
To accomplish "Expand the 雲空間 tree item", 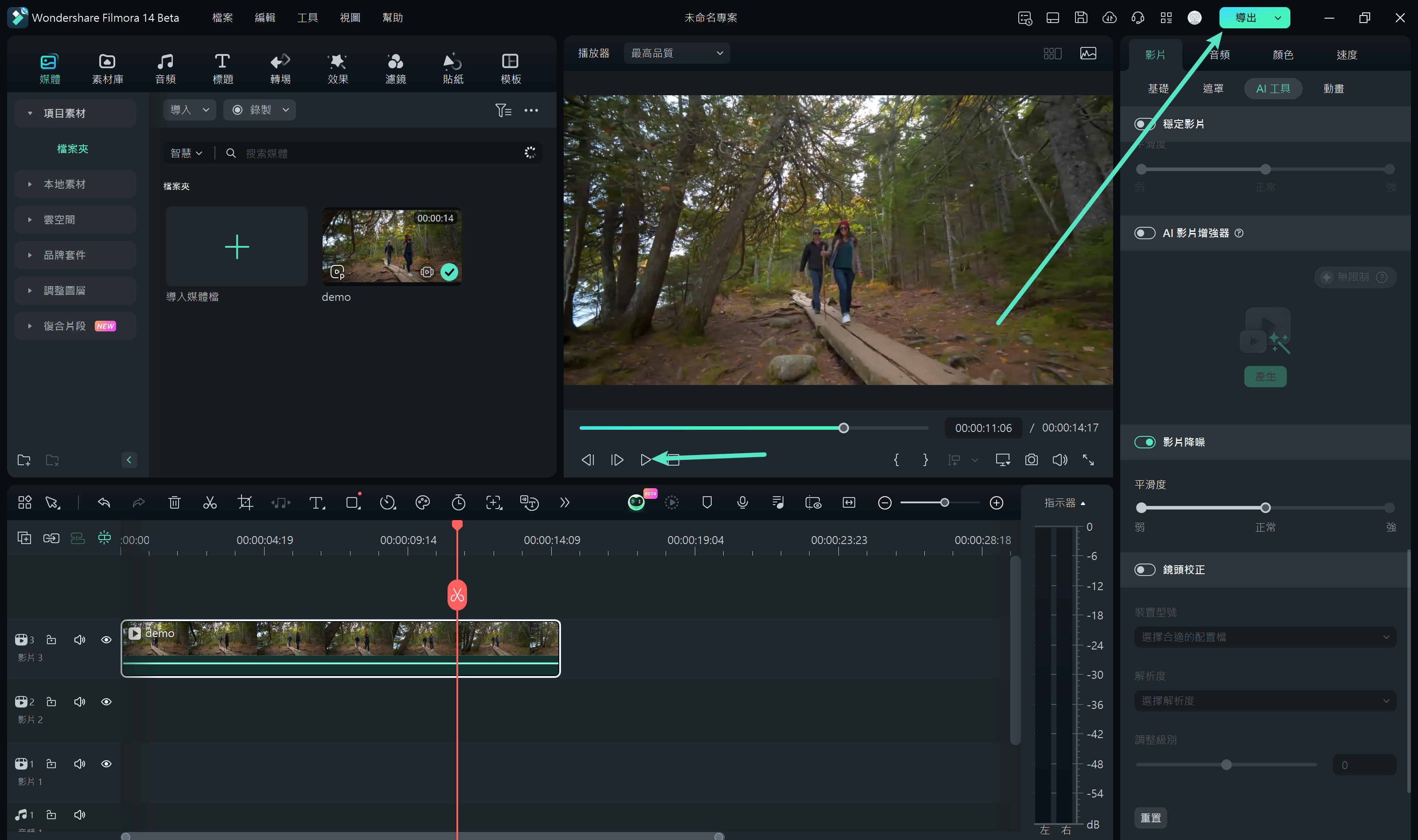I will tap(75, 220).
